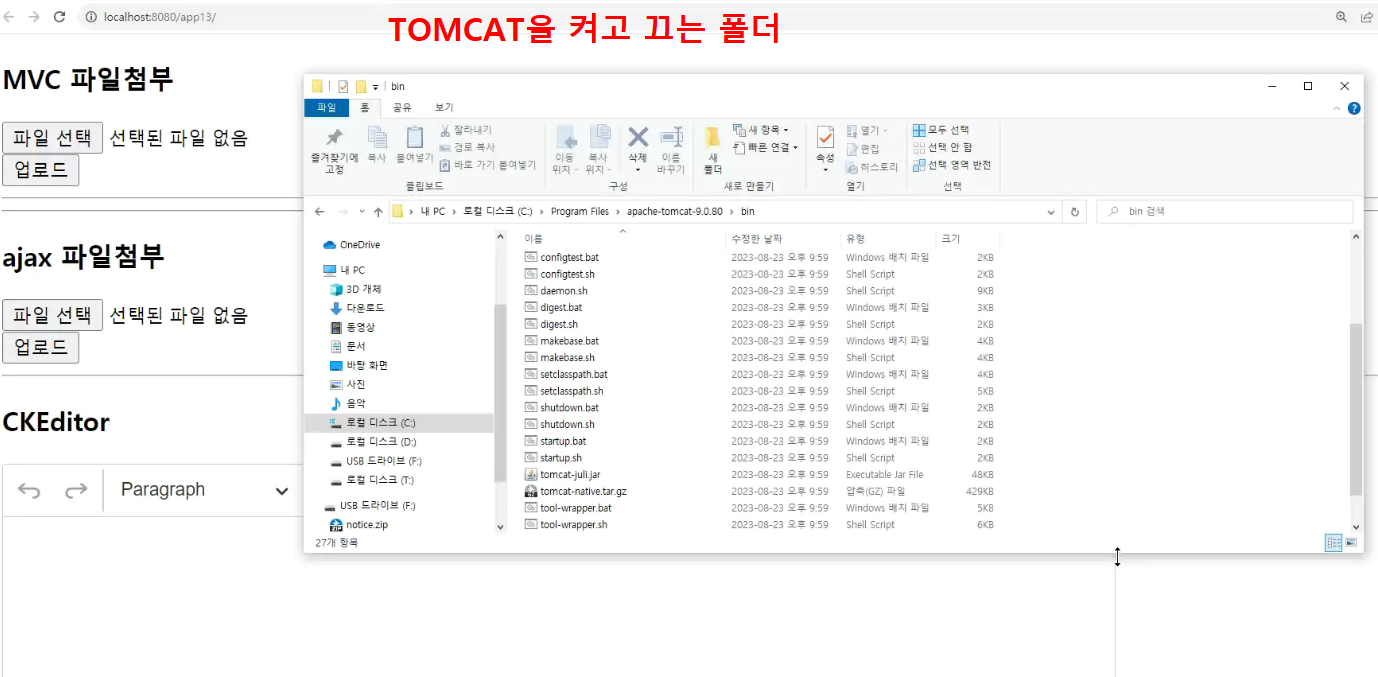Refresh the Explorer address bar
This screenshot has width=1378, height=677.
pyautogui.click(x=1075, y=212)
